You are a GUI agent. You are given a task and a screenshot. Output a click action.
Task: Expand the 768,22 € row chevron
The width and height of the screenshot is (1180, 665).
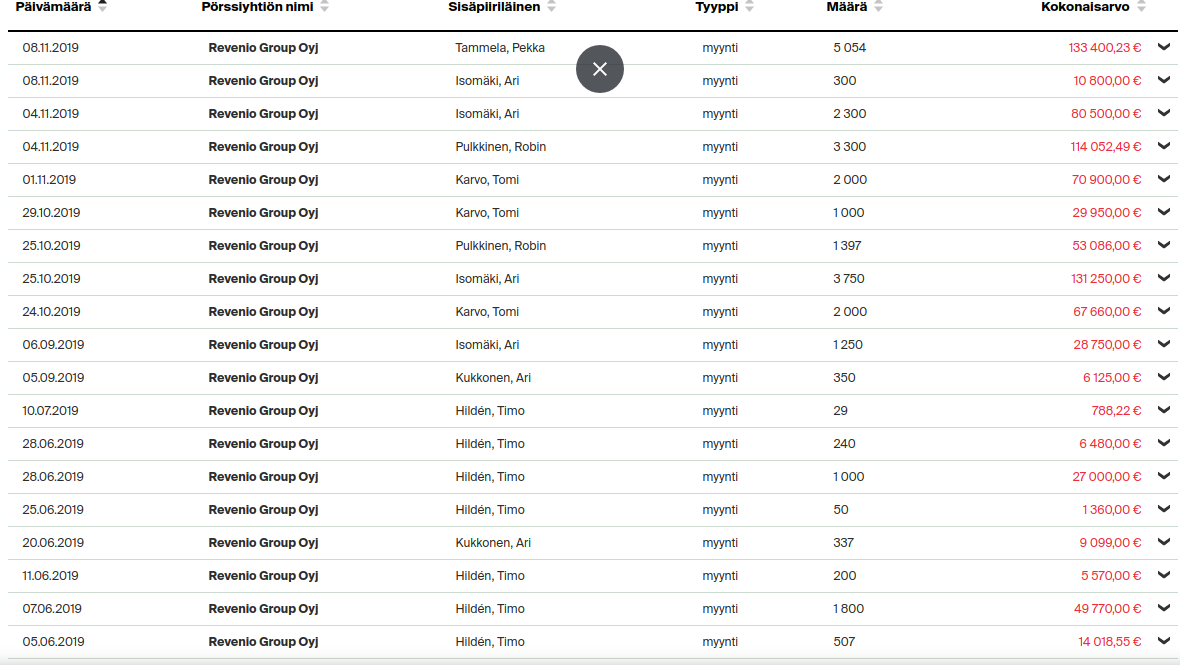point(1164,410)
